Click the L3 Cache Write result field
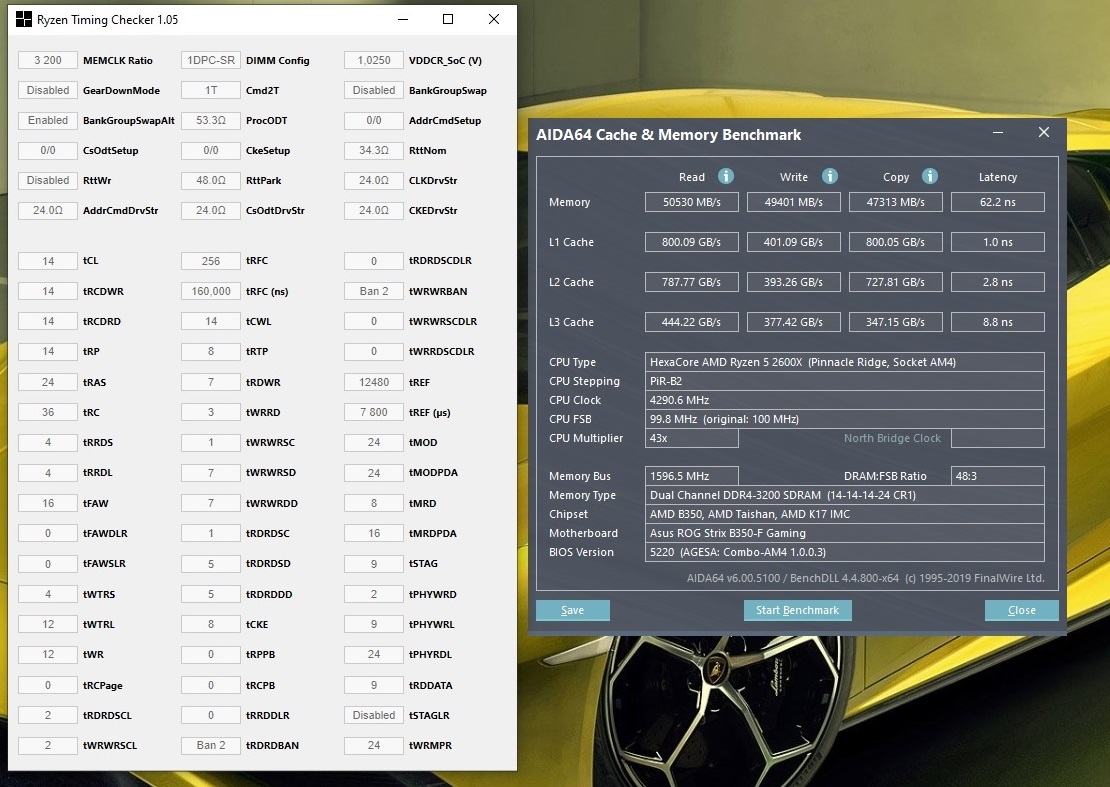Screen dimensions: 1110x787 pyautogui.click(x=794, y=322)
